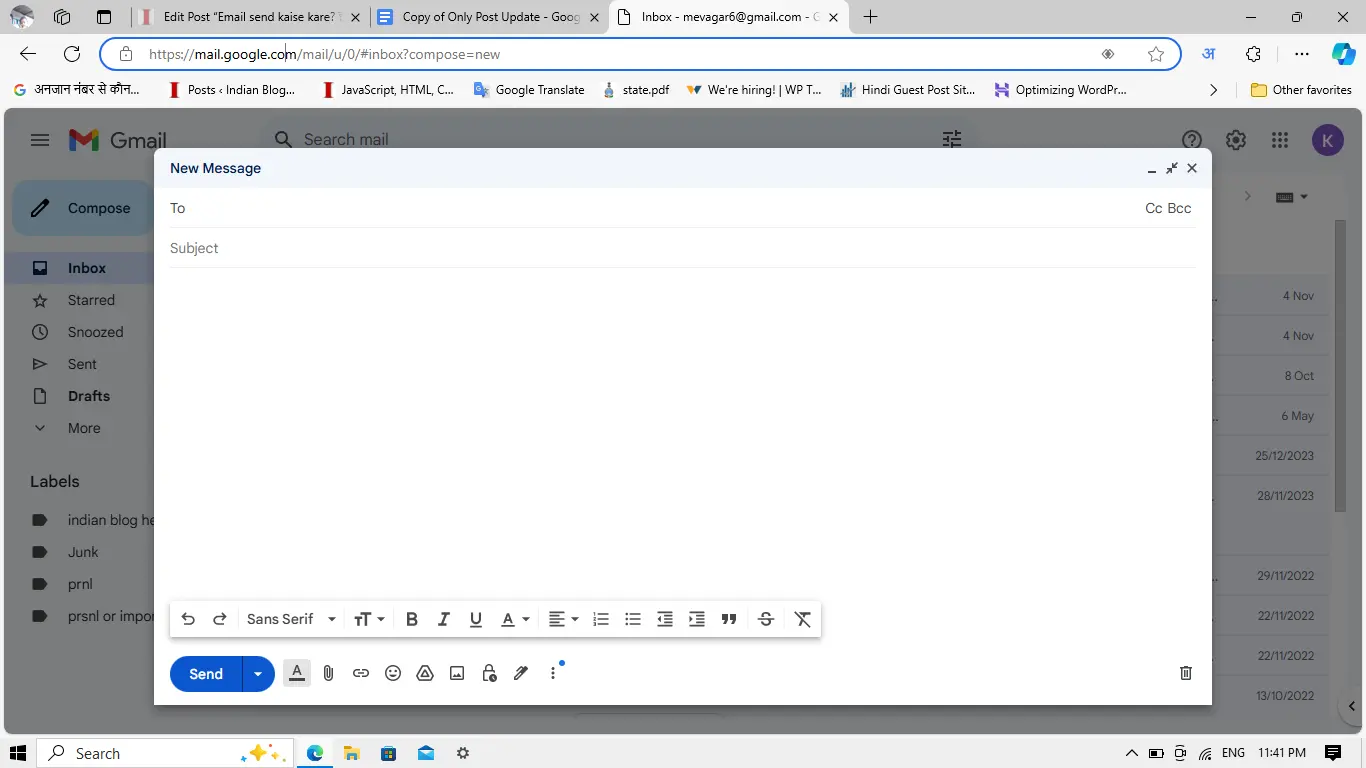Discard the draft with trash icon
The width and height of the screenshot is (1366, 768).
(1186, 673)
